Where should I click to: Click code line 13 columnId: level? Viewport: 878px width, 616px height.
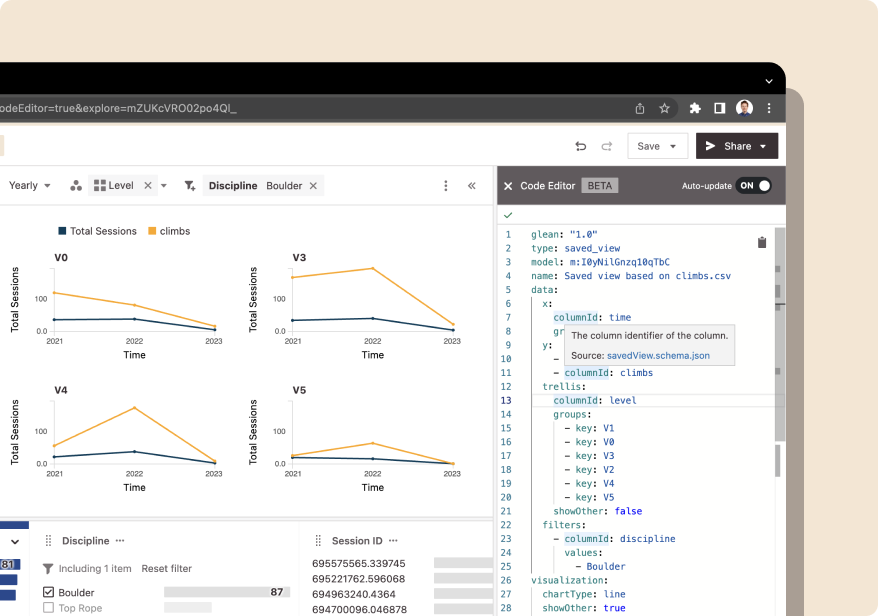pos(595,400)
